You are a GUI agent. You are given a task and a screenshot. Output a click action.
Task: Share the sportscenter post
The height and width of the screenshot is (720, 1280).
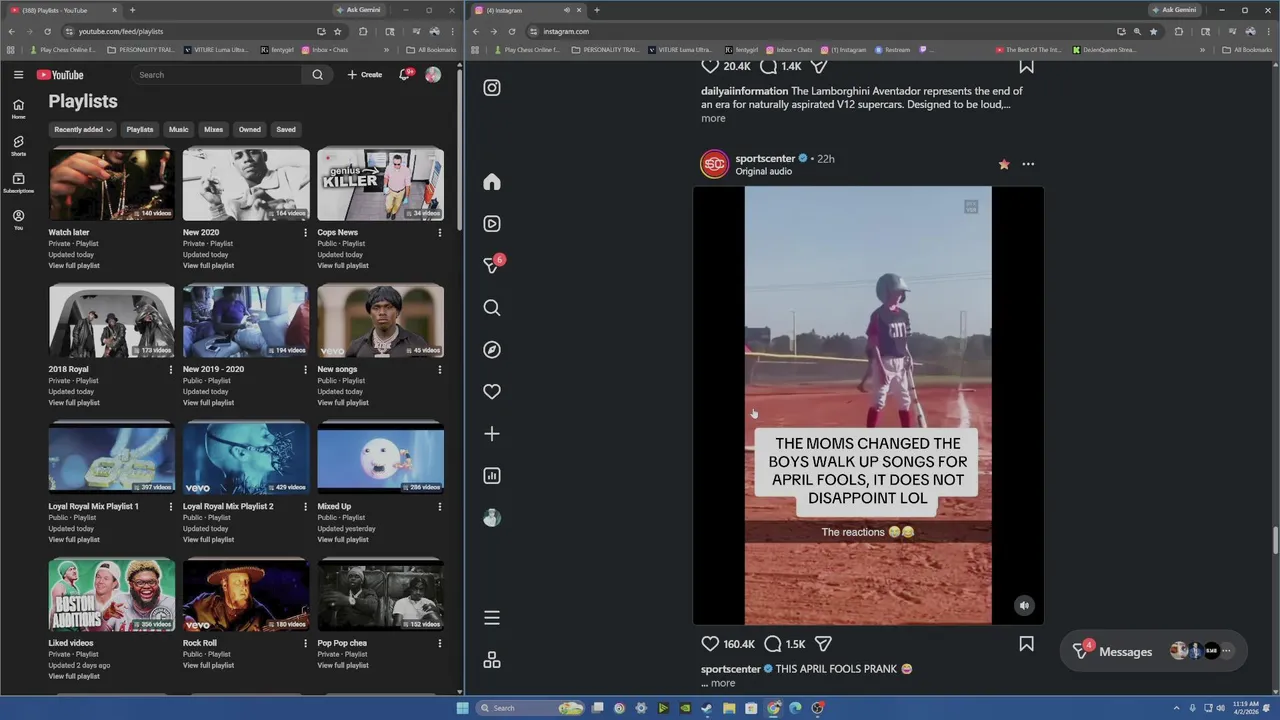(x=823, y=644)
